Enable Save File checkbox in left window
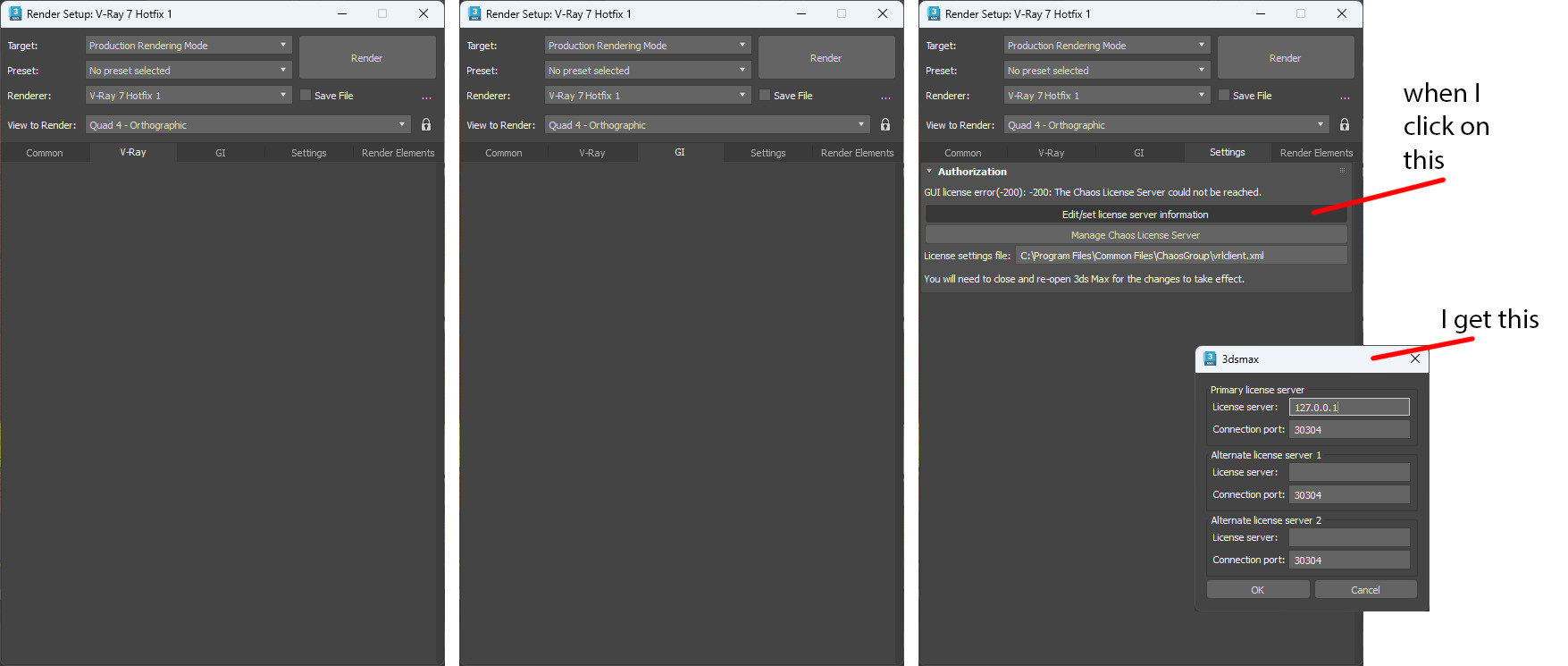This screenshot has width=1568, height=666. point(306,95)
